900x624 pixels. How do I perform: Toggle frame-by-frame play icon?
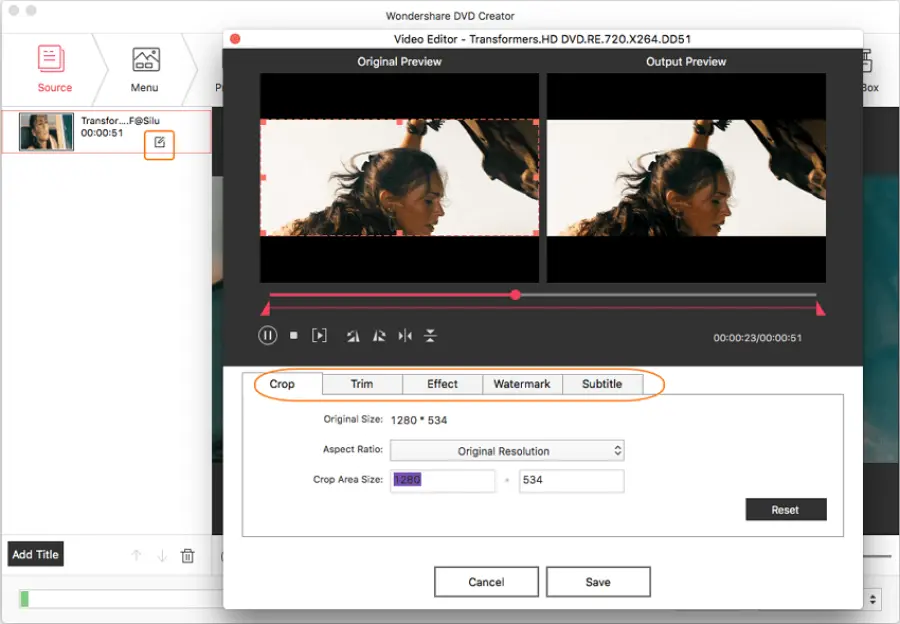click(319, 335)
